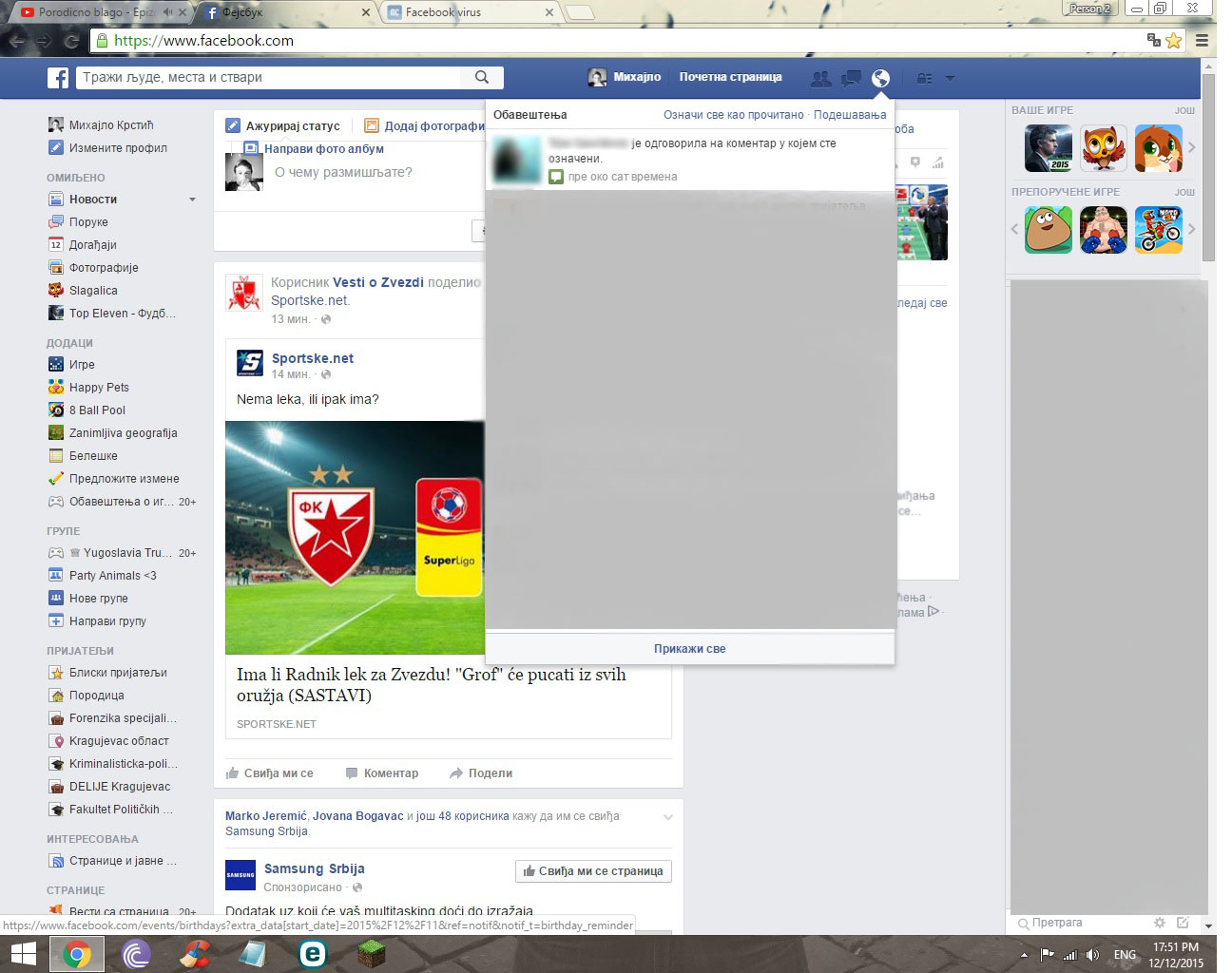The height and width of the screenshot is (973, 1232).
Task: Open Sportske.net post author link
Action: 312,358
